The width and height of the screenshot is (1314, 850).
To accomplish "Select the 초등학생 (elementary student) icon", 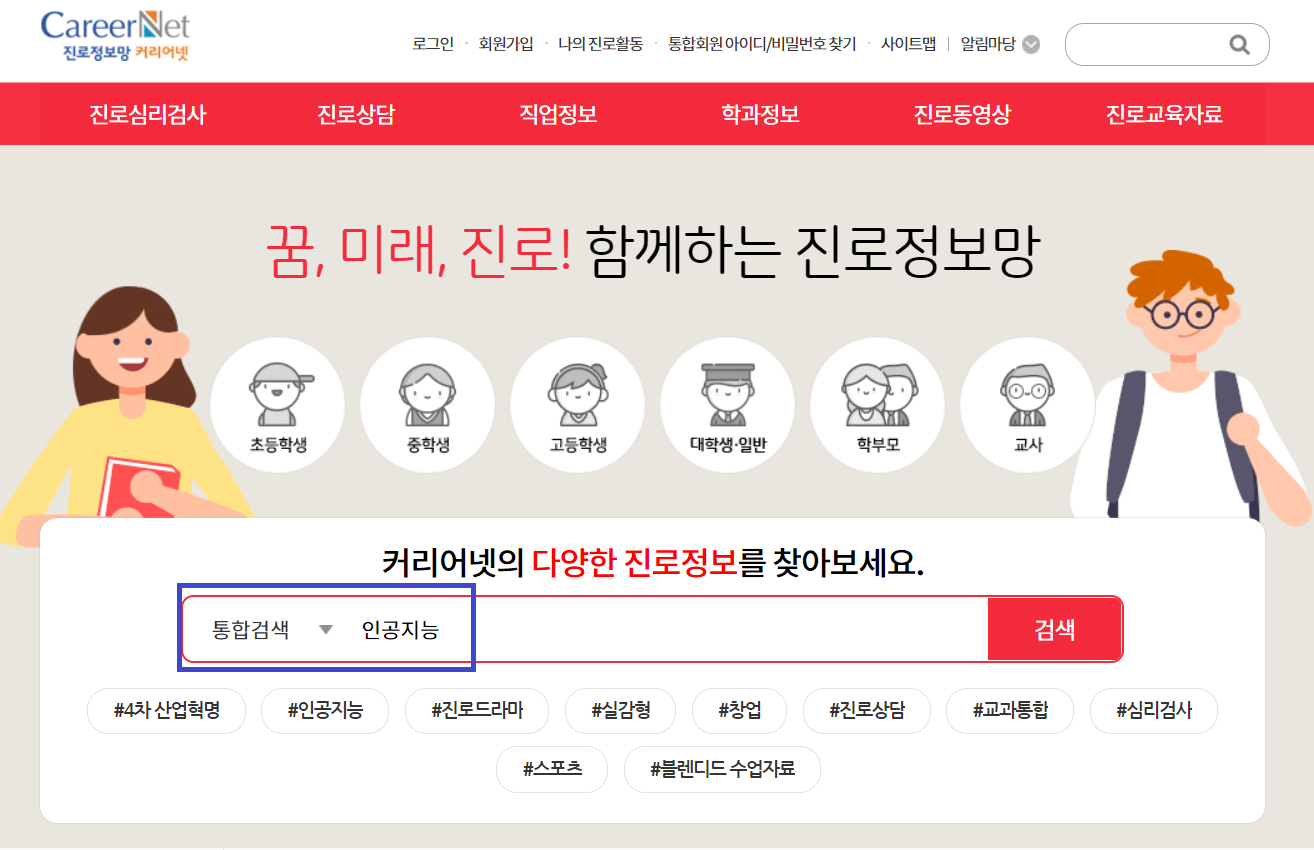I will click(277, 404).
